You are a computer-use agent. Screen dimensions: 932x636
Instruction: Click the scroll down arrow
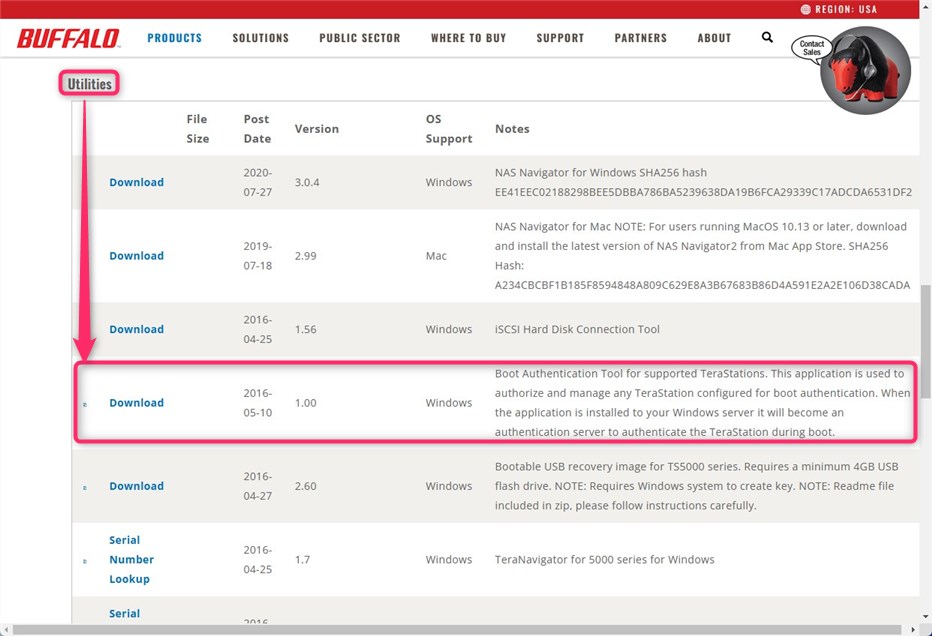point(925,616)
